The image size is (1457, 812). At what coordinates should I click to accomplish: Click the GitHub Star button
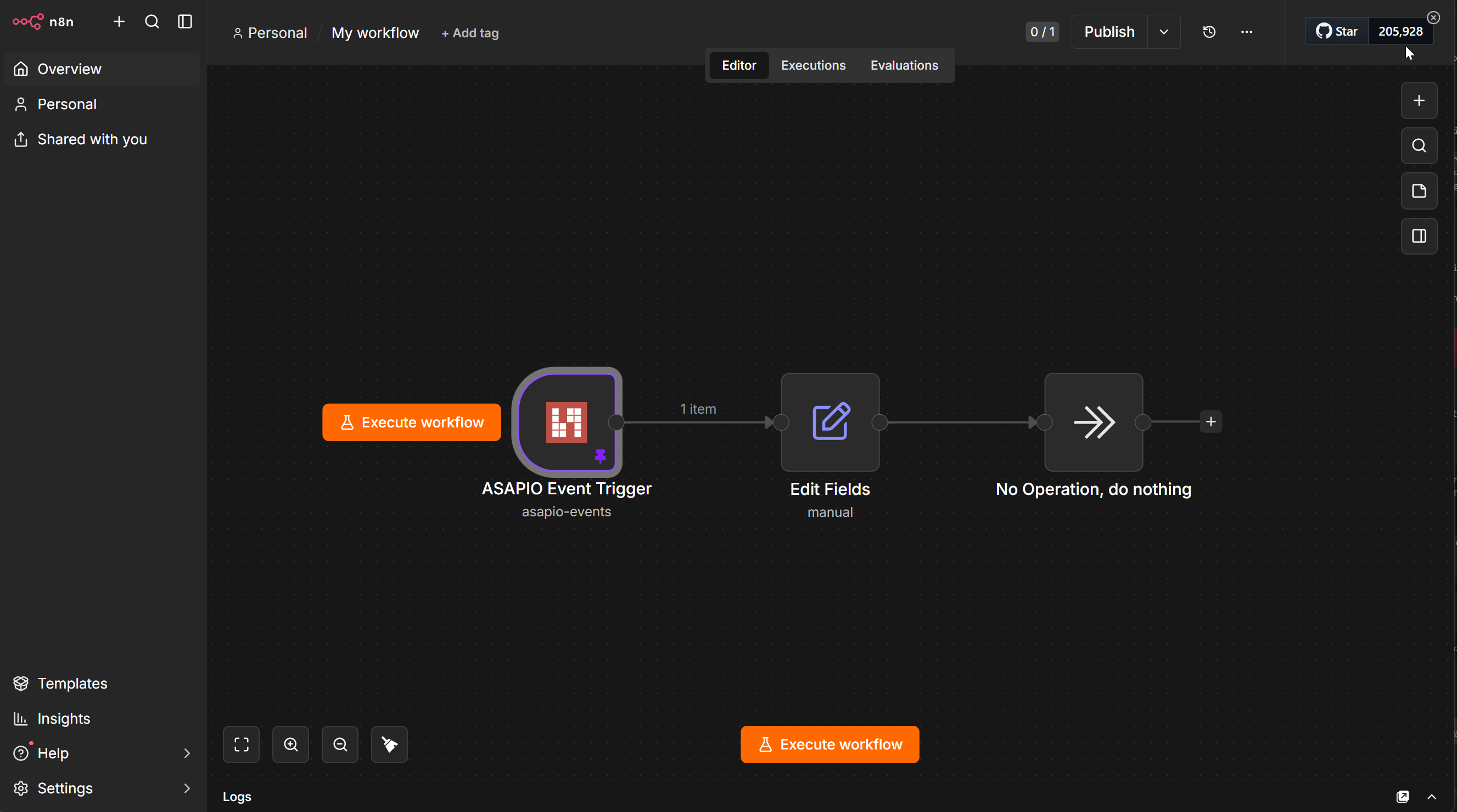(x=1337, y=31)
